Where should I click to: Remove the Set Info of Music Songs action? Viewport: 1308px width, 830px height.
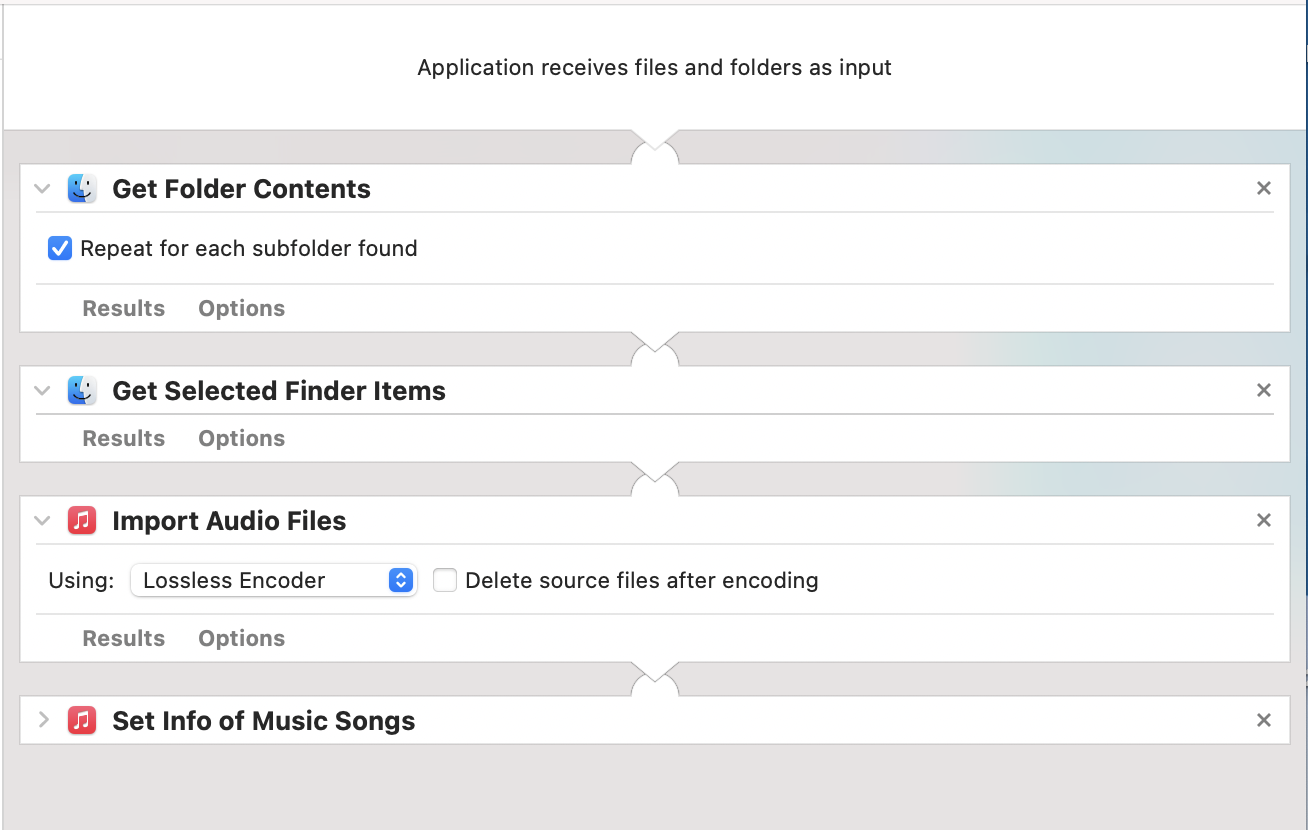pos(1264,721)
